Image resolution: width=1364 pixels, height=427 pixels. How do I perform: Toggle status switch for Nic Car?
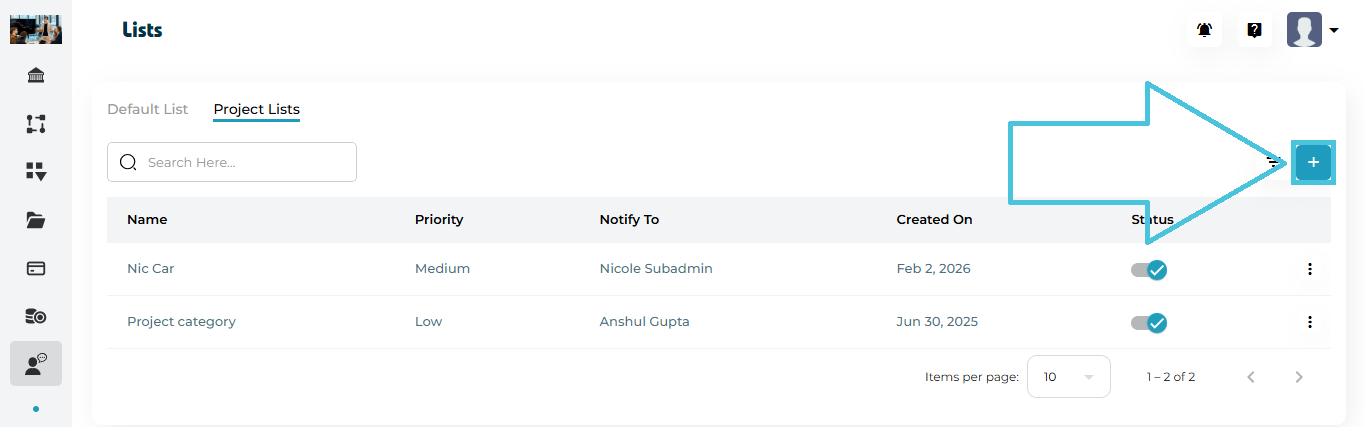click(x=1149, y=269)
